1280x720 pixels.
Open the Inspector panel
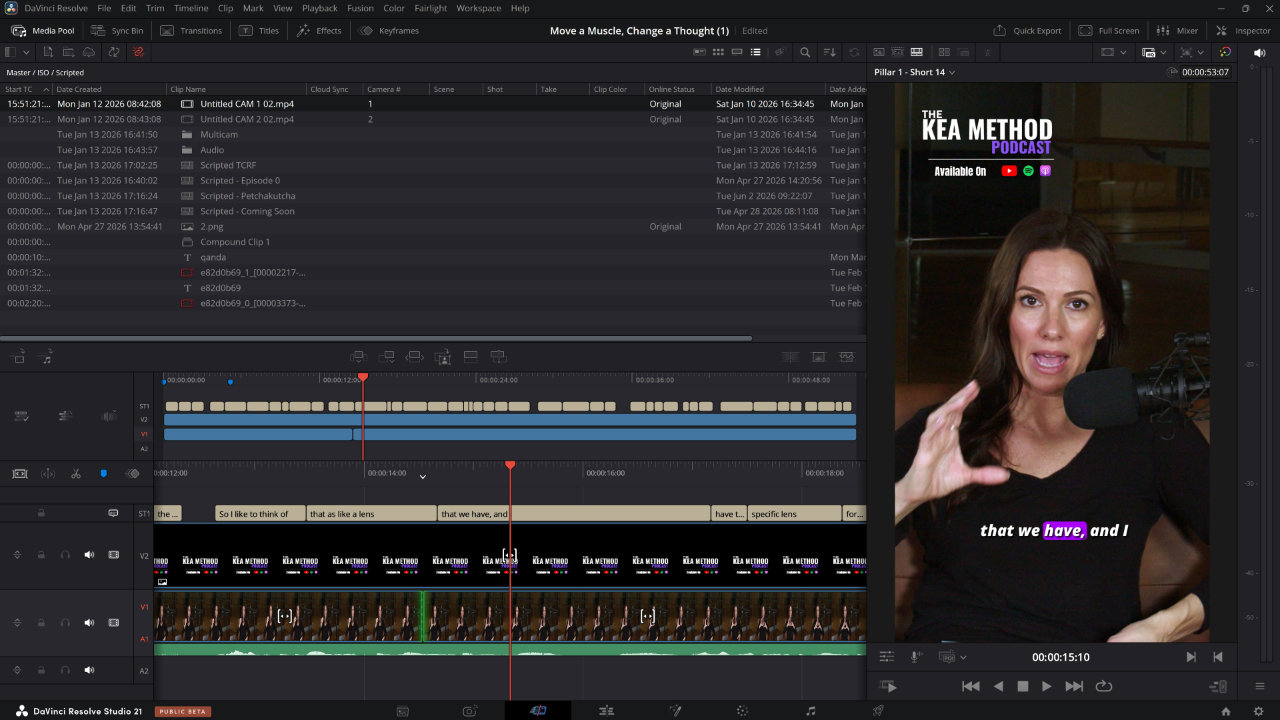coord(1243,31)
